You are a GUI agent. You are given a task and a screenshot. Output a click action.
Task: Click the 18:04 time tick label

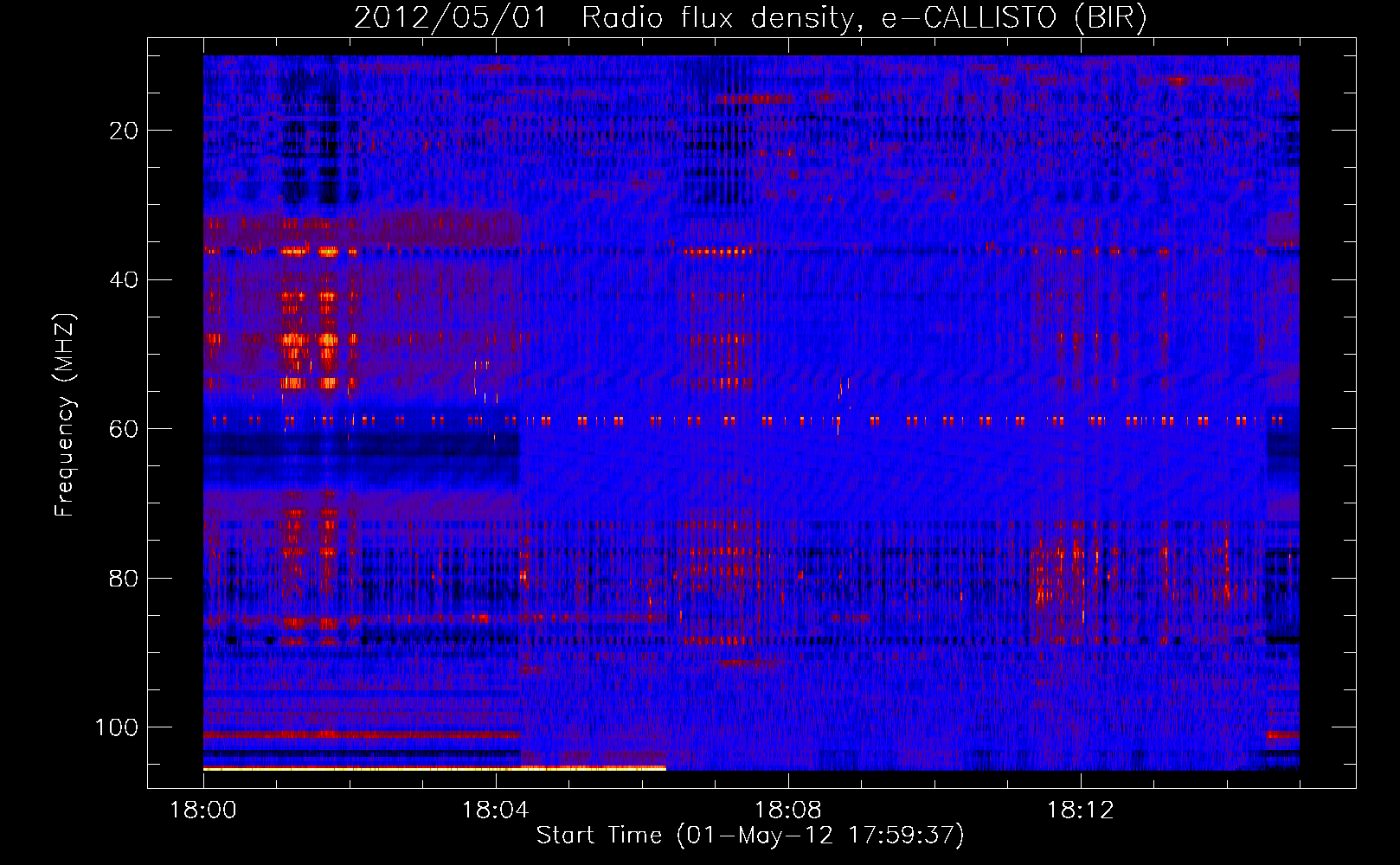point(496,811)
